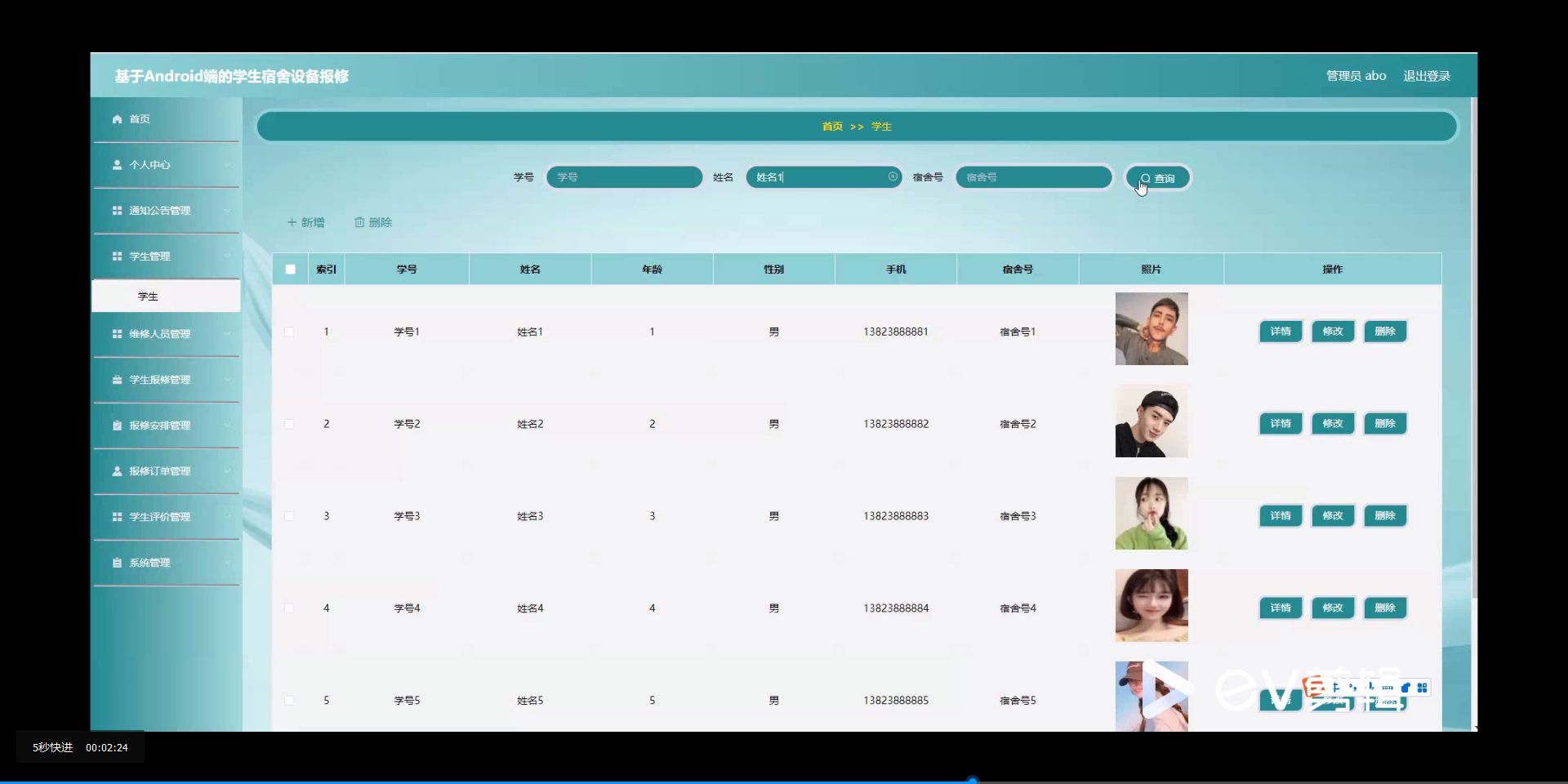Open the 学生 submenu item in sidebar
The width and height of the screenshot is (1568, 784).
(148, 296)
